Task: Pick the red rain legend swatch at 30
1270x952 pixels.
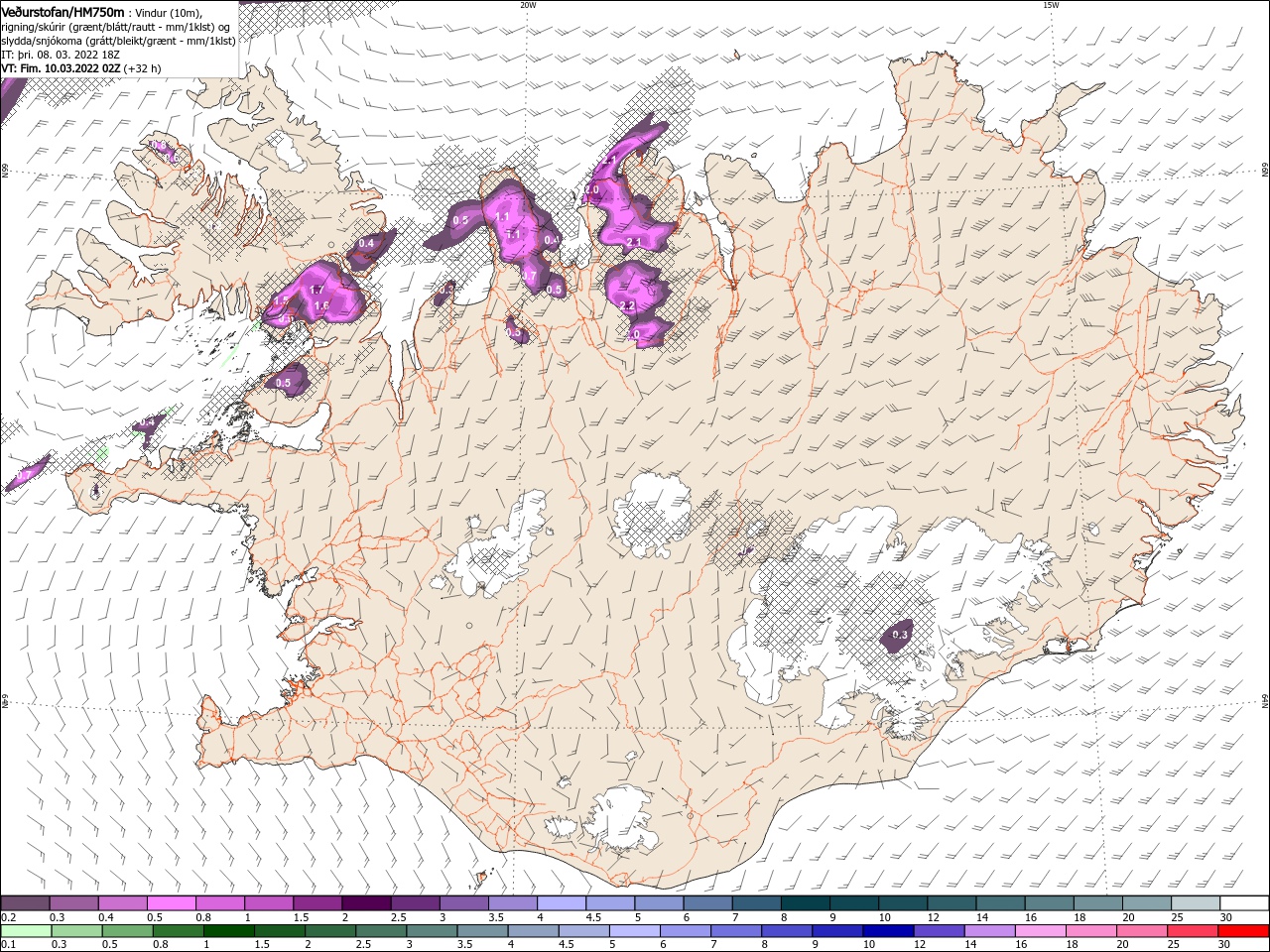Action: [x=1242, y=931]
